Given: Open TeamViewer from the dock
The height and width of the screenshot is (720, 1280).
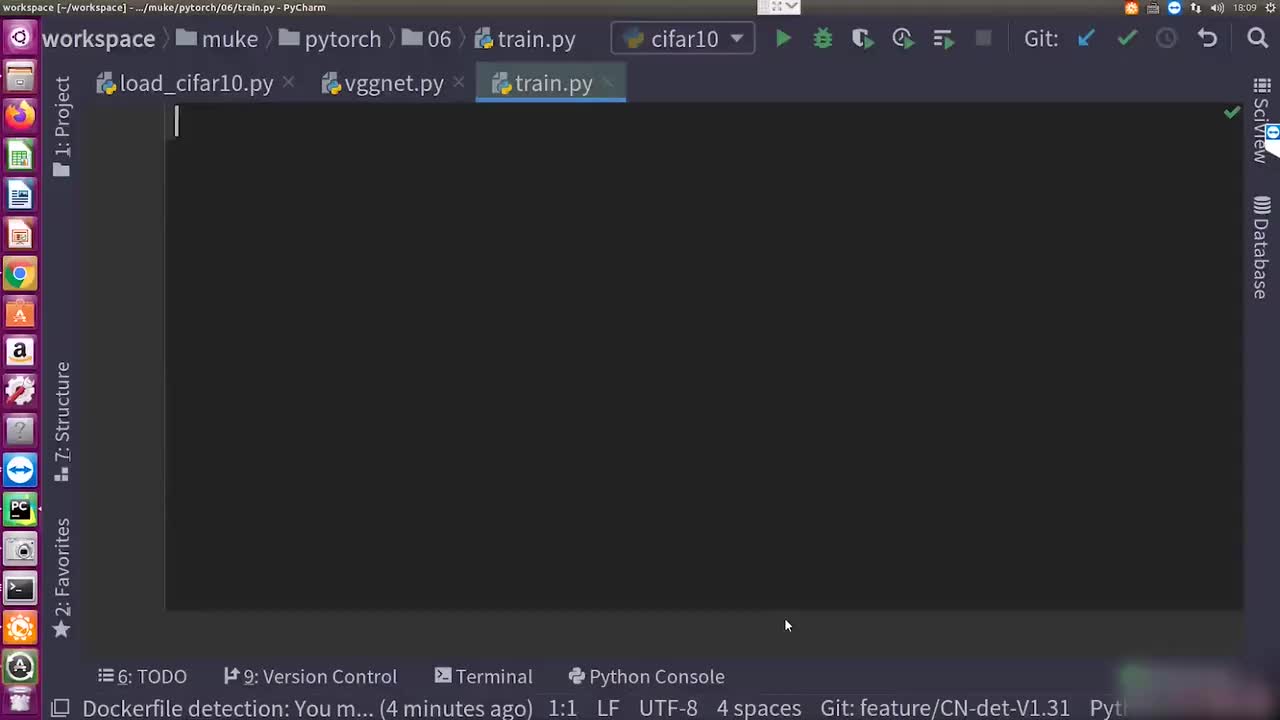Looking at the screenshot, I should [x=20, y=470].
